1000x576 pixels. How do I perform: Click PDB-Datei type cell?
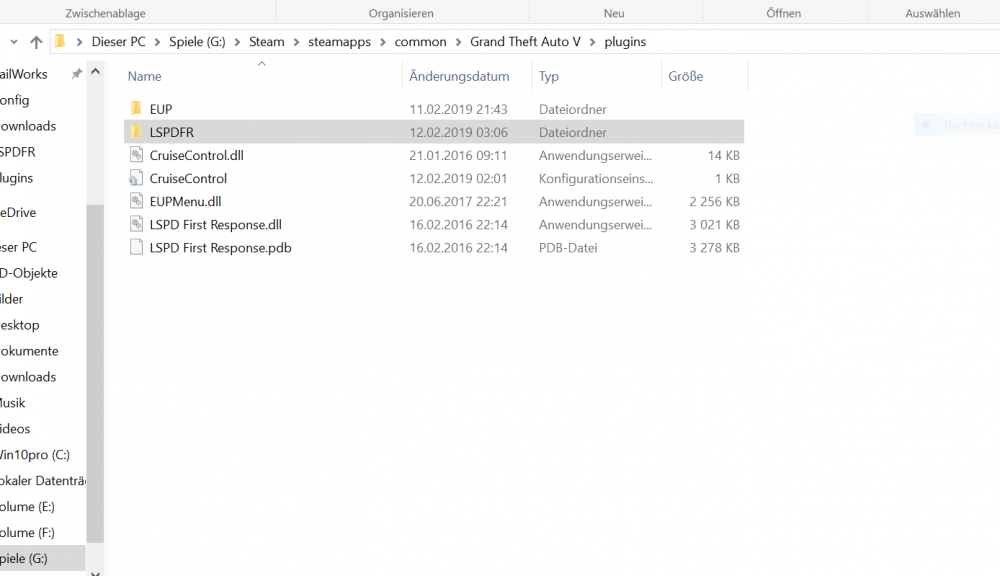click(x=568, y=247)
